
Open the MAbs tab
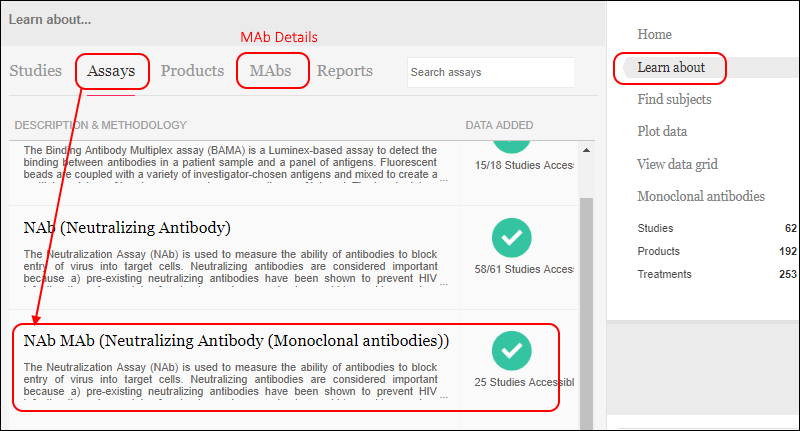(270, 70)
